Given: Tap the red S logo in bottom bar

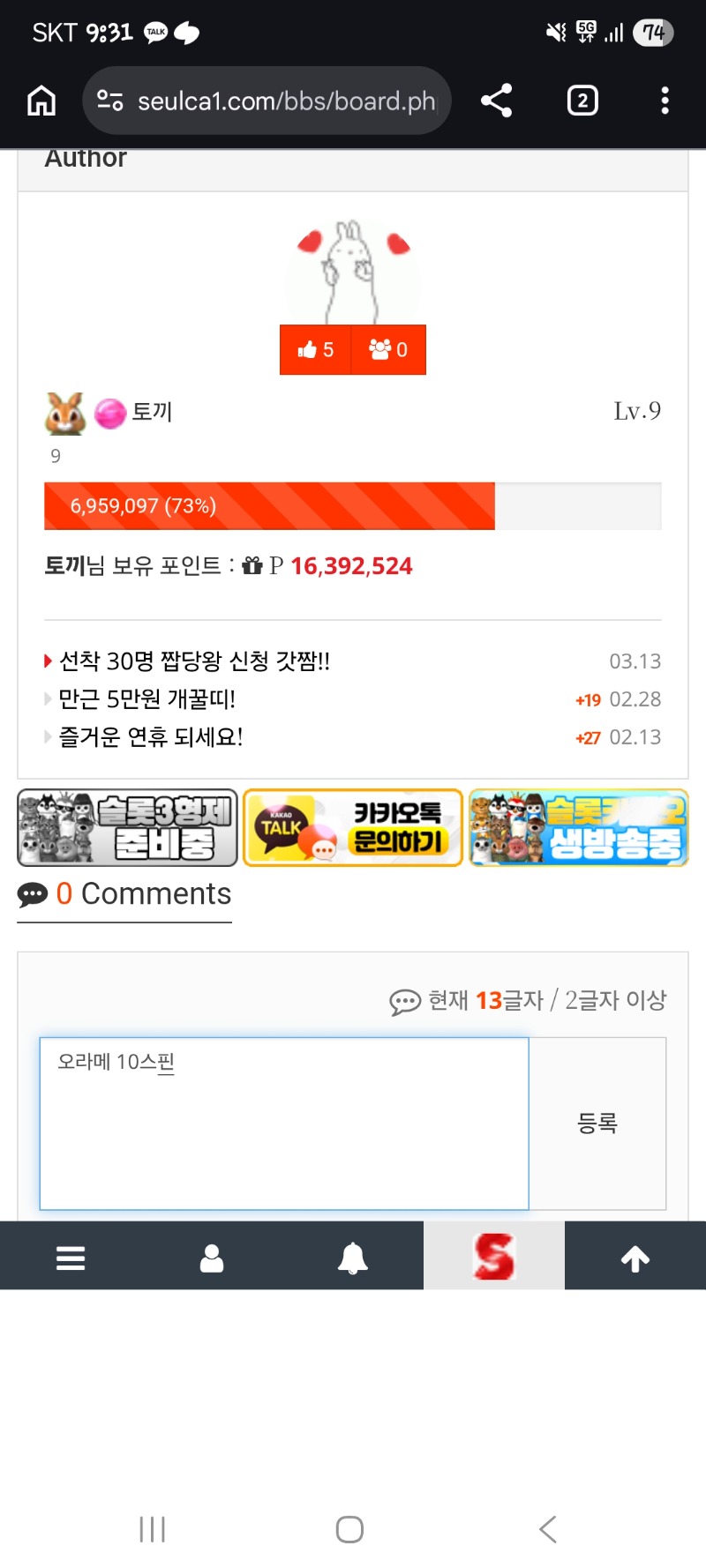Looking at the screenshot, I should click(x=494, y=1256).
